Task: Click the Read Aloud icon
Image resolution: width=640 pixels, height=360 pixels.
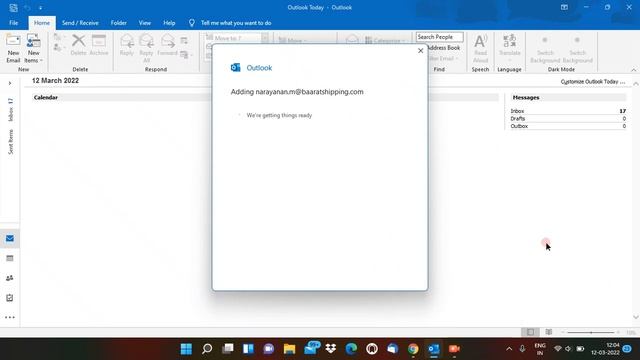Action: point(480,48)
